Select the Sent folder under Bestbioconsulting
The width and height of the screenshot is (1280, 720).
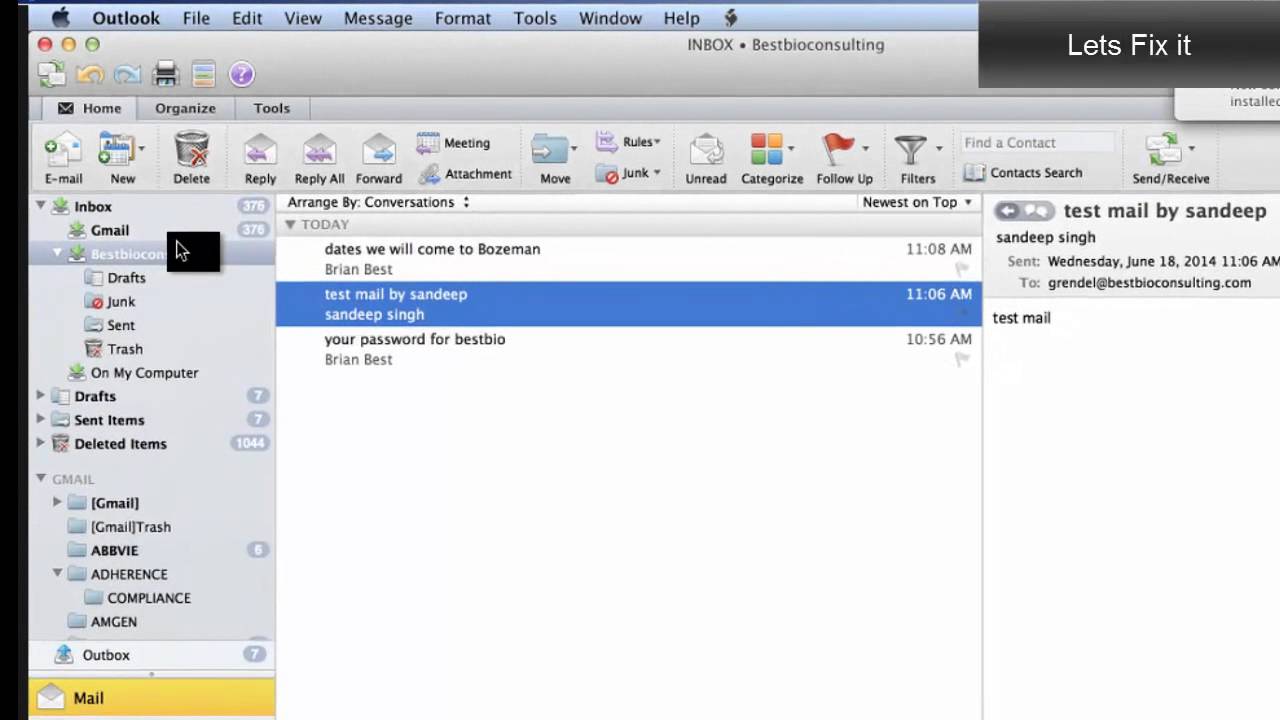(x=121, y=325)
